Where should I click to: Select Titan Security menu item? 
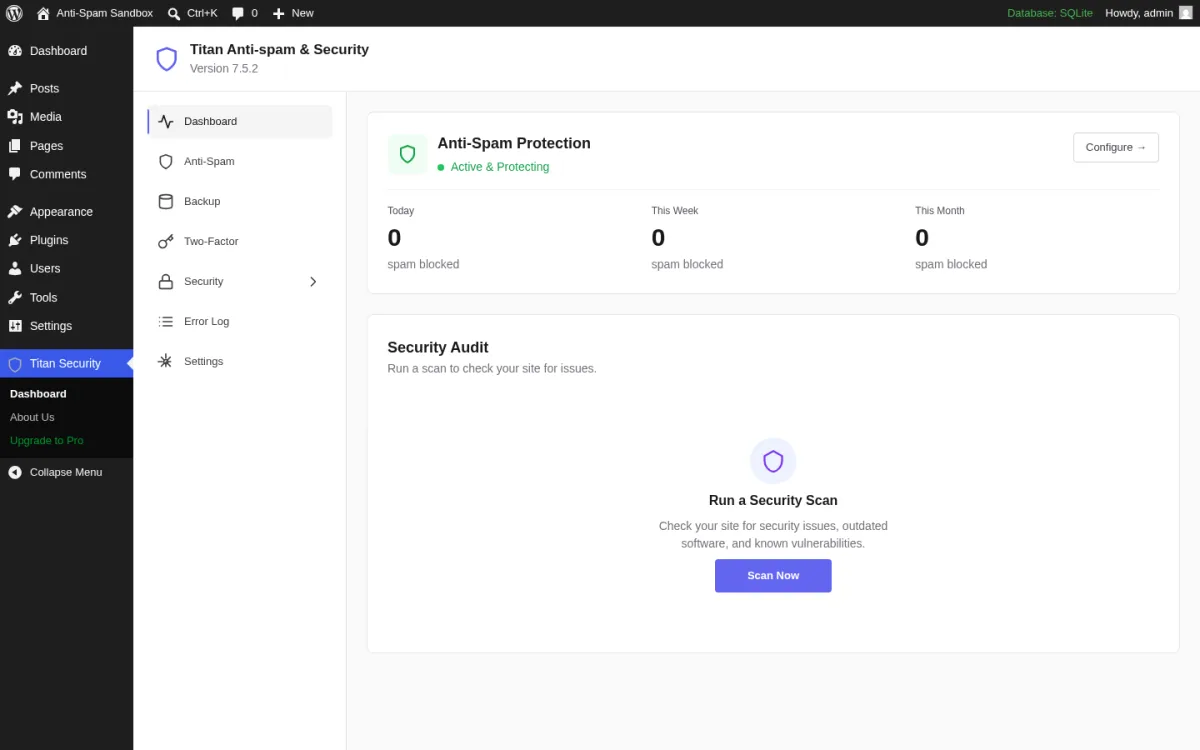66,363
